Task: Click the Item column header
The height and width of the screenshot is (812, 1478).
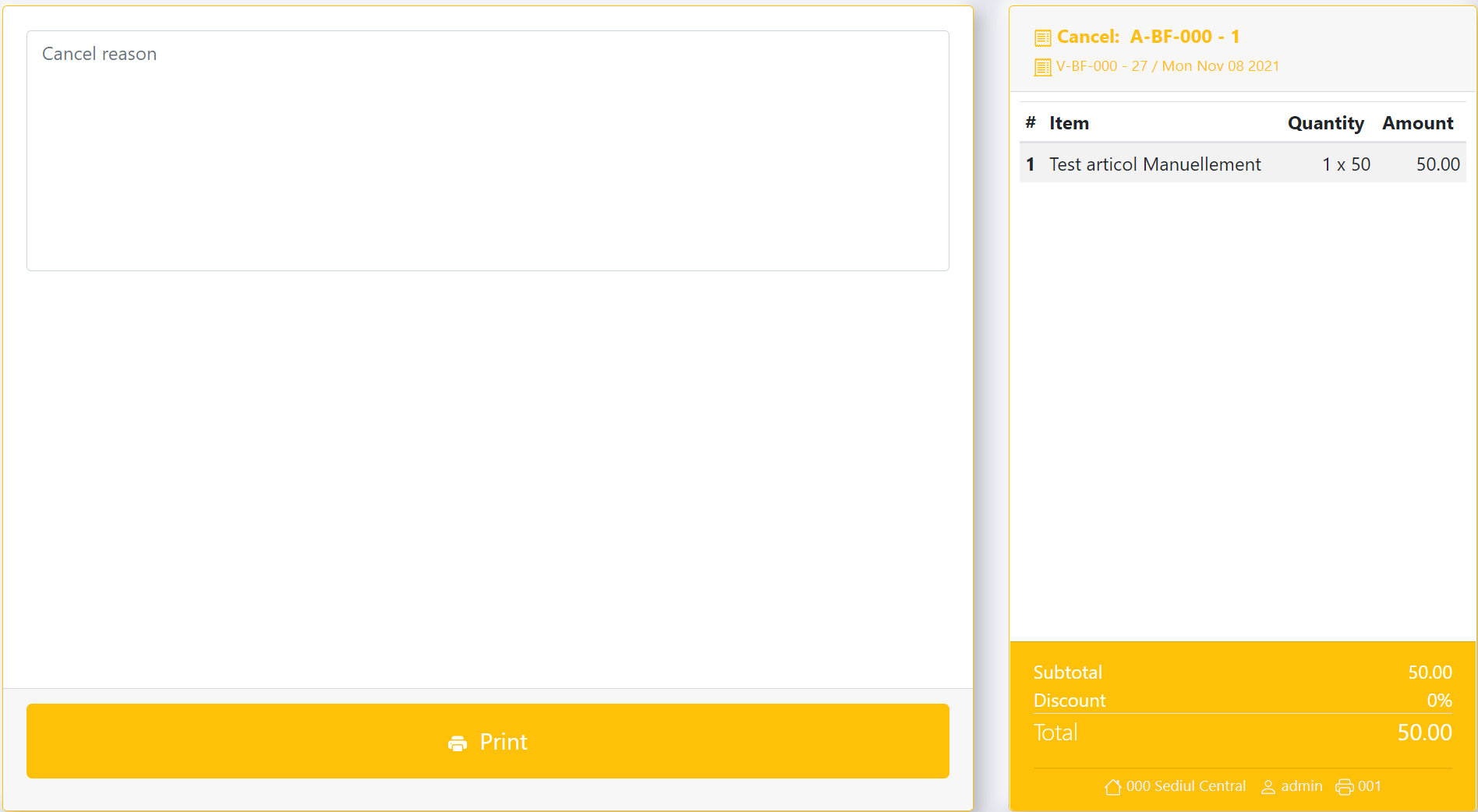Action: [1069, 123]
